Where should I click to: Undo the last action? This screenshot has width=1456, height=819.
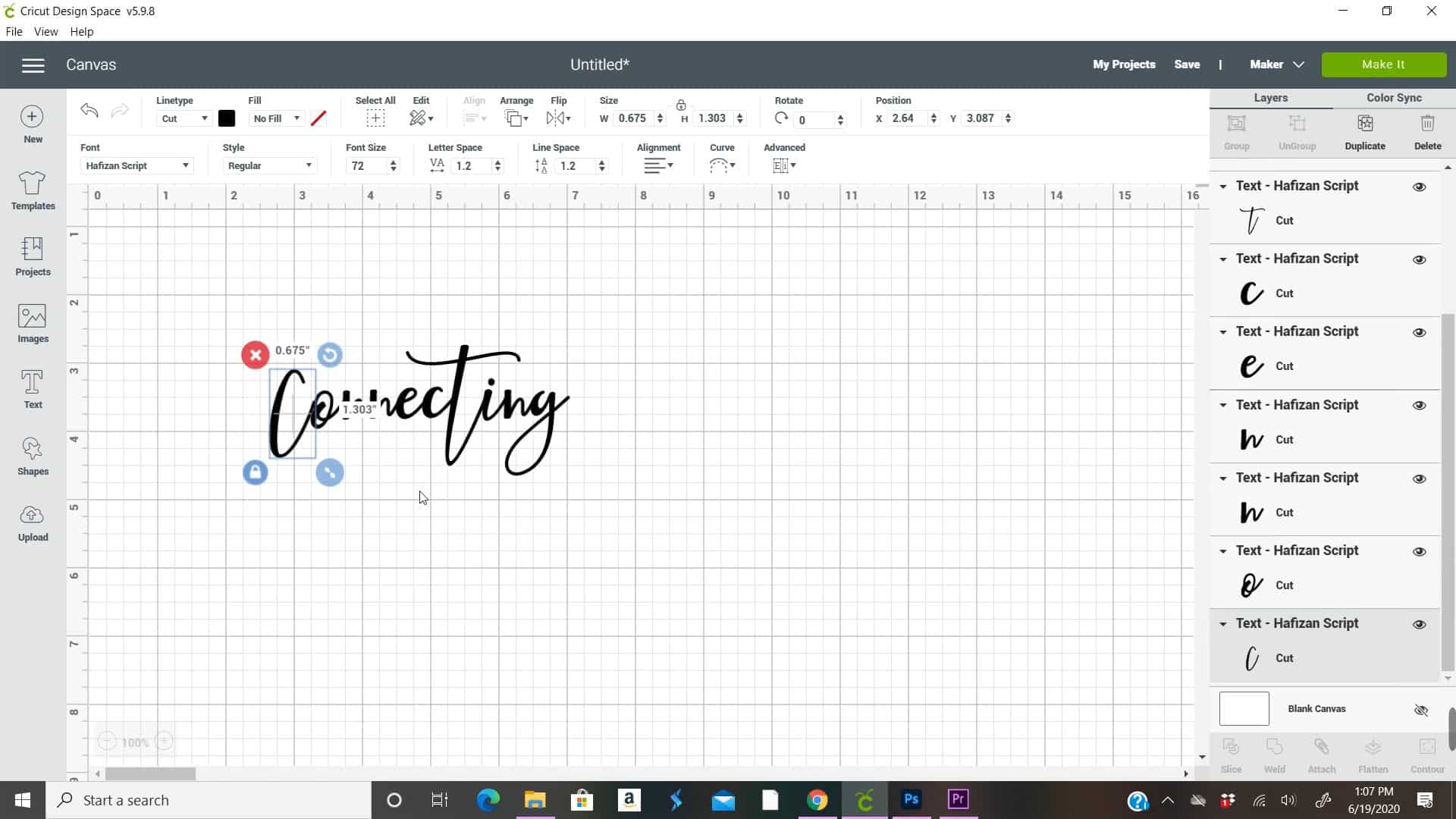click(89, 111)
